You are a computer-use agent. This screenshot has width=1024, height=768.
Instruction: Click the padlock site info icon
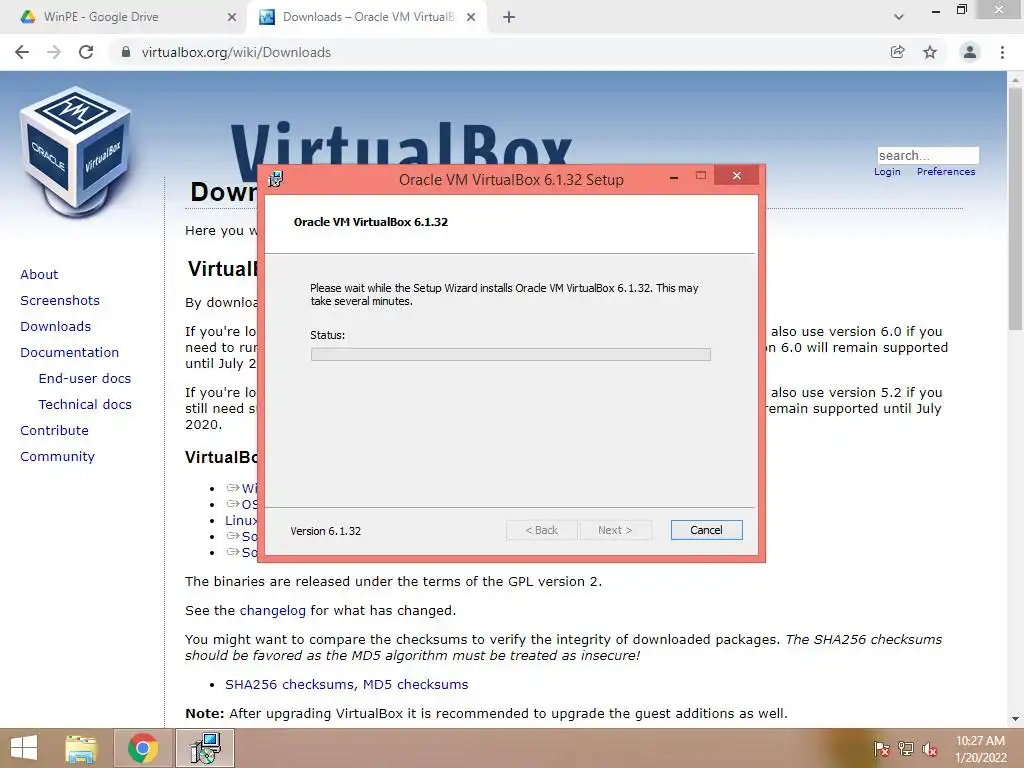[x=126, y=52]
